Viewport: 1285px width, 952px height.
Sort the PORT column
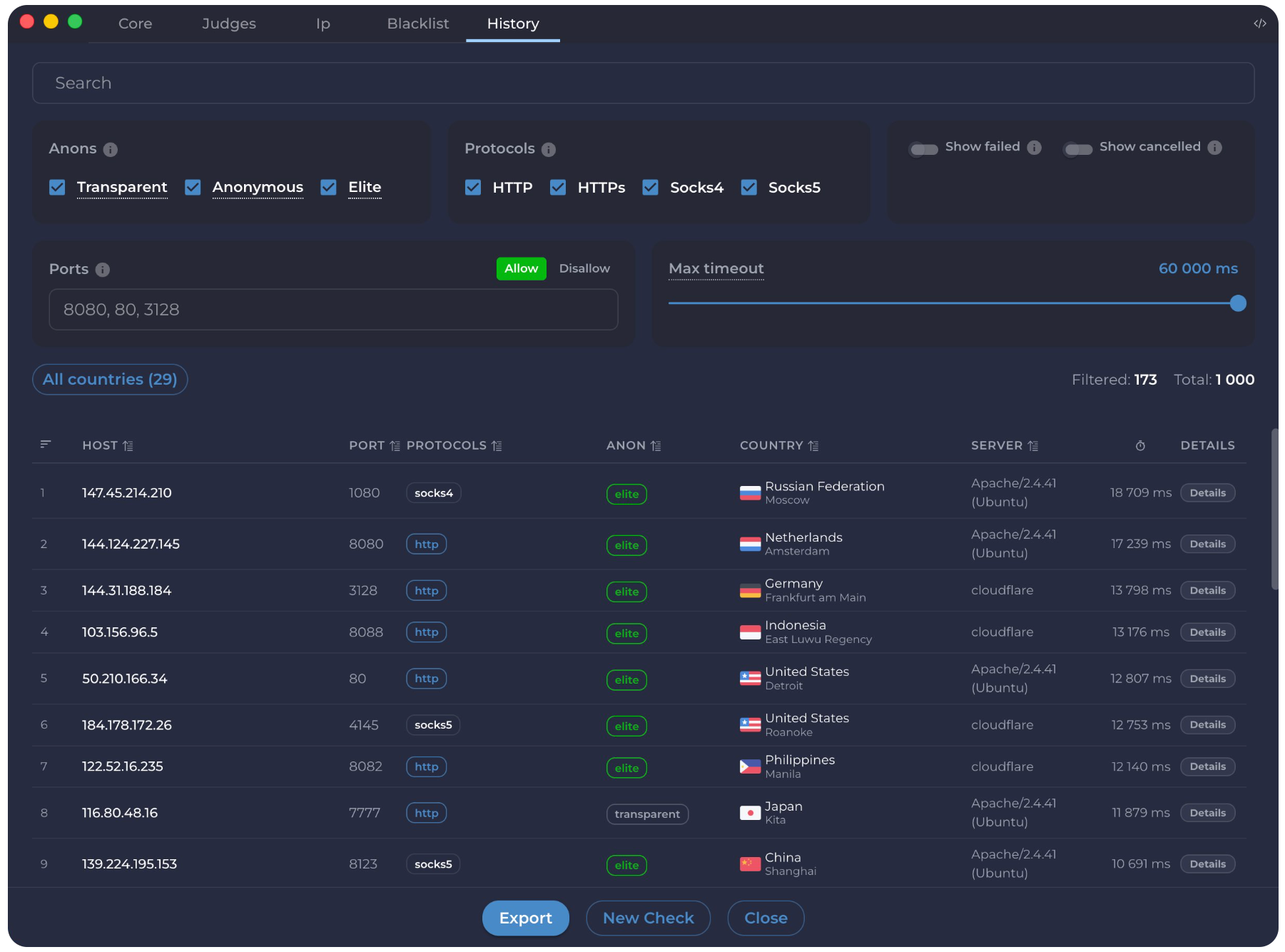point(395,445)
